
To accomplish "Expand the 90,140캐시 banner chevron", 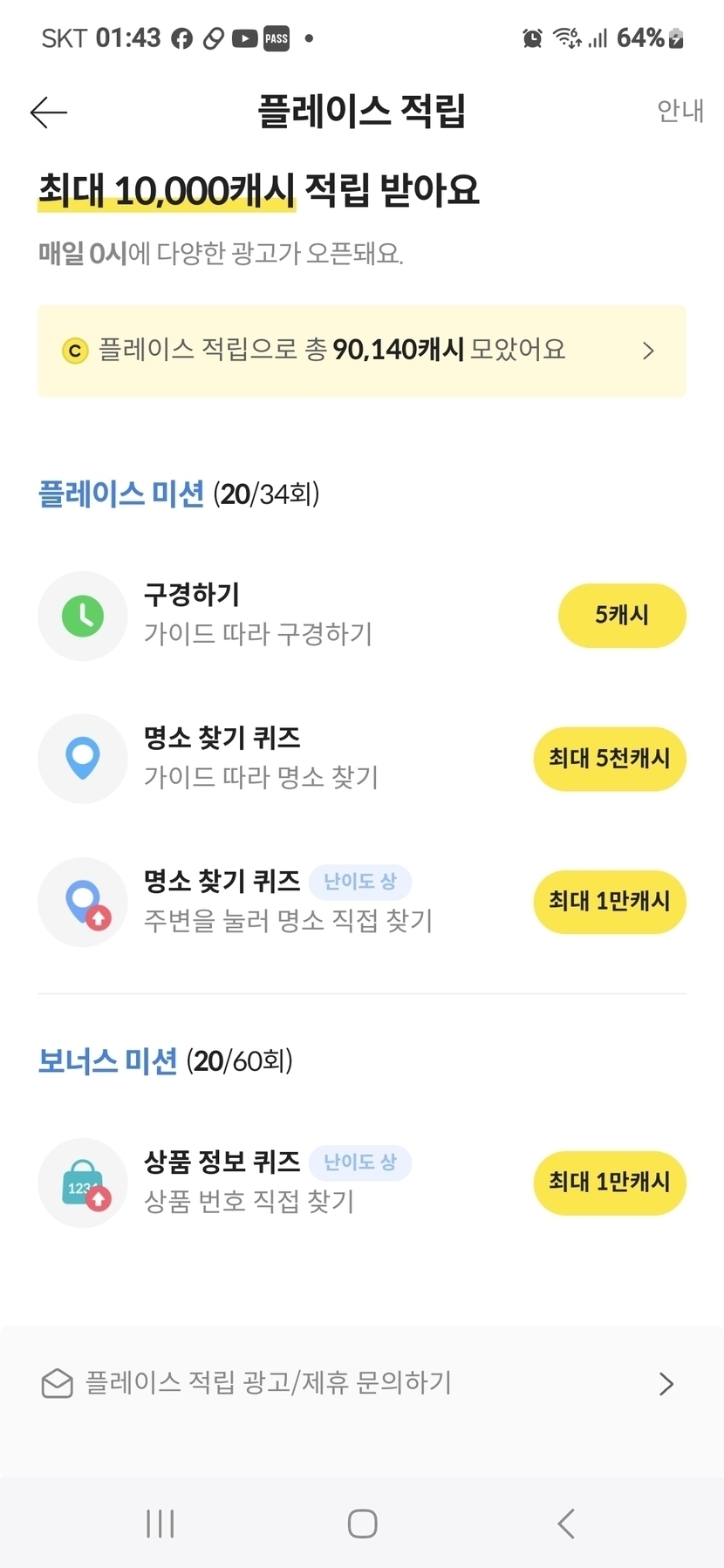I will coord(648,351).
